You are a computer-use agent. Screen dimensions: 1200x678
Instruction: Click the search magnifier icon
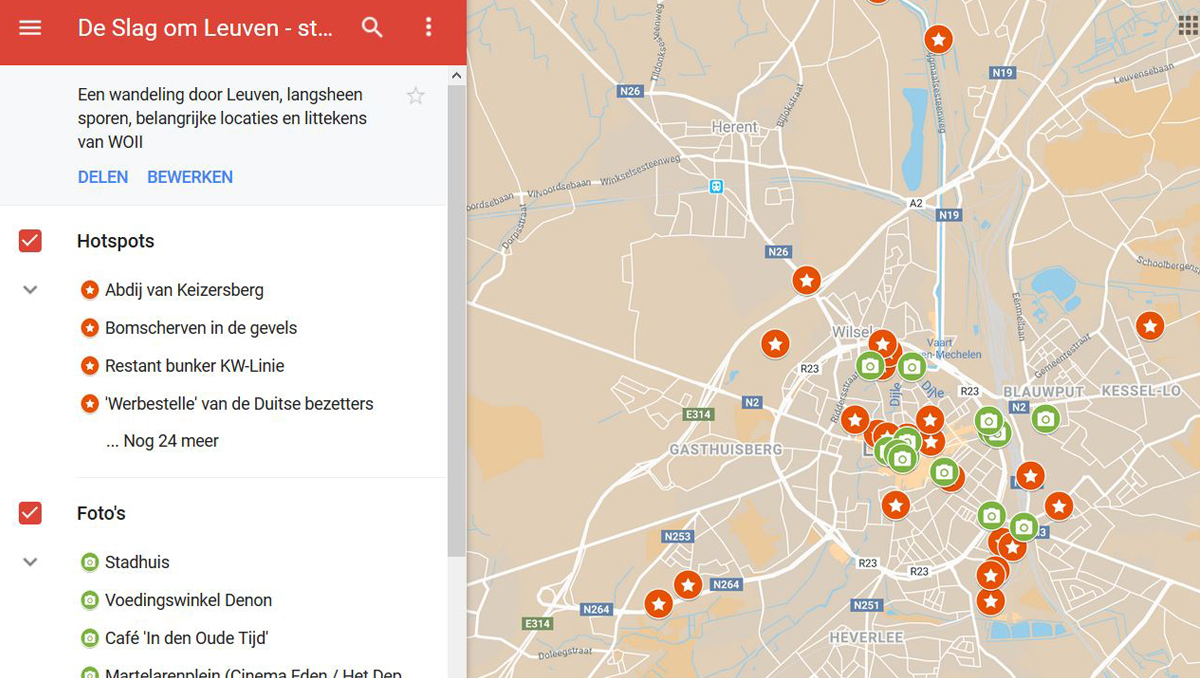(x=372, y=28)
